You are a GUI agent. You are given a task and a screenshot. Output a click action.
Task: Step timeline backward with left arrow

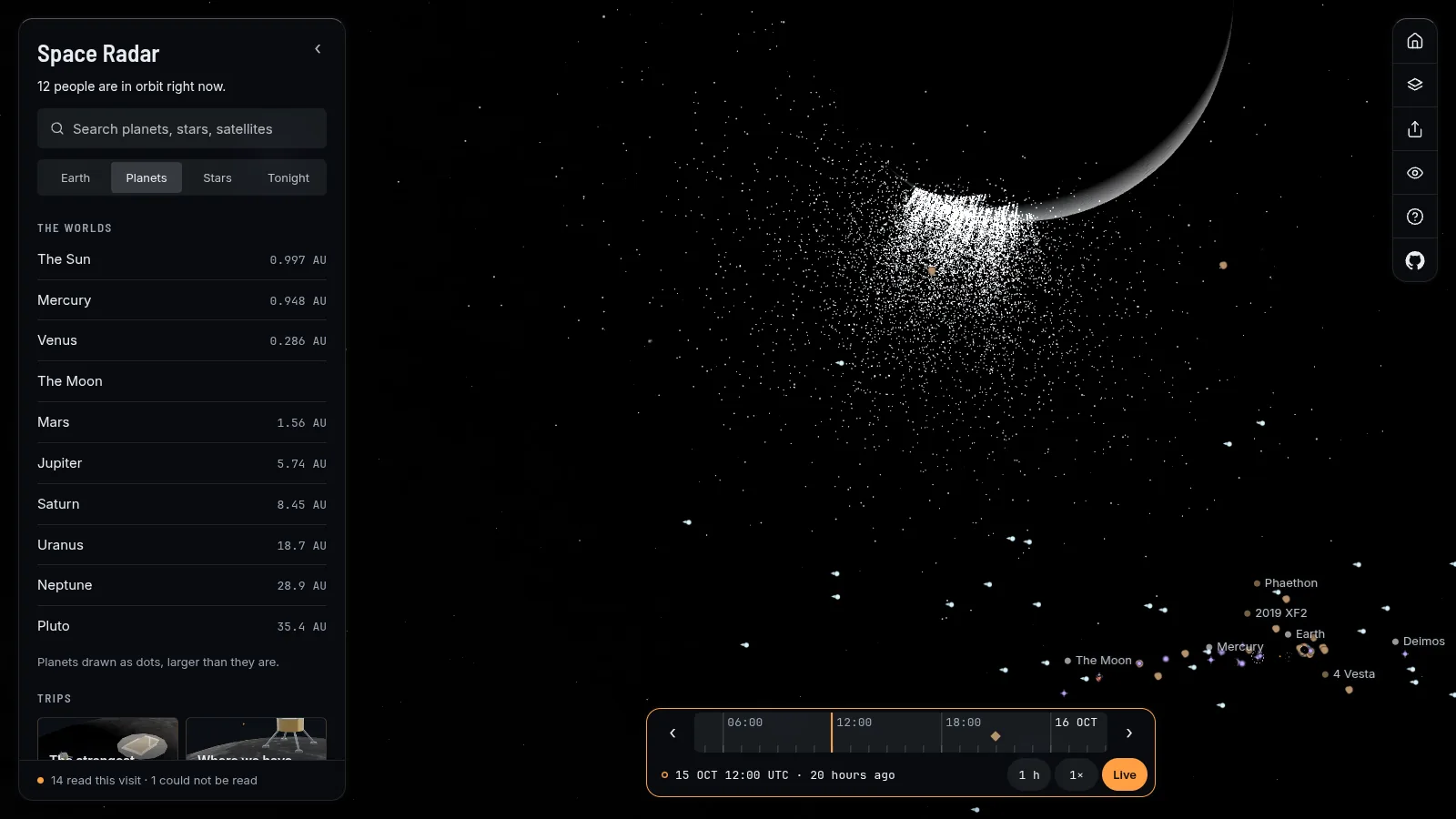click(x=672, y=733)
